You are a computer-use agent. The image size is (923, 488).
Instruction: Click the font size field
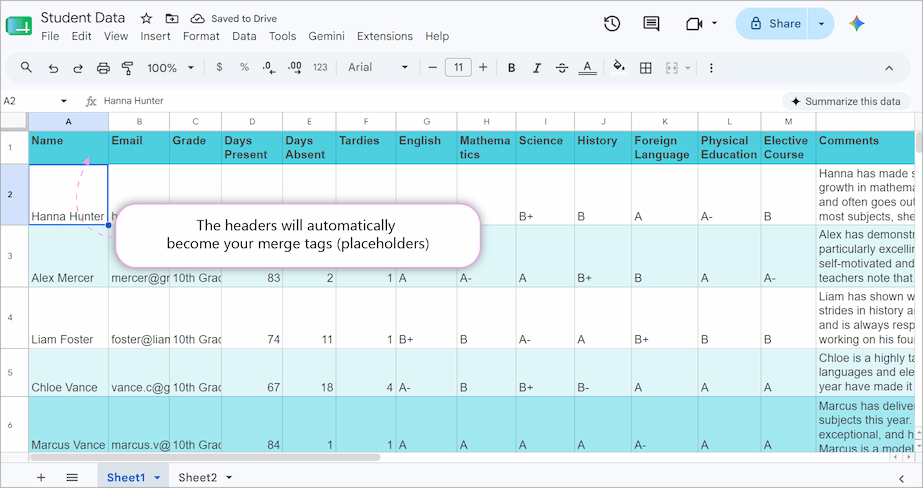[458, 68]
